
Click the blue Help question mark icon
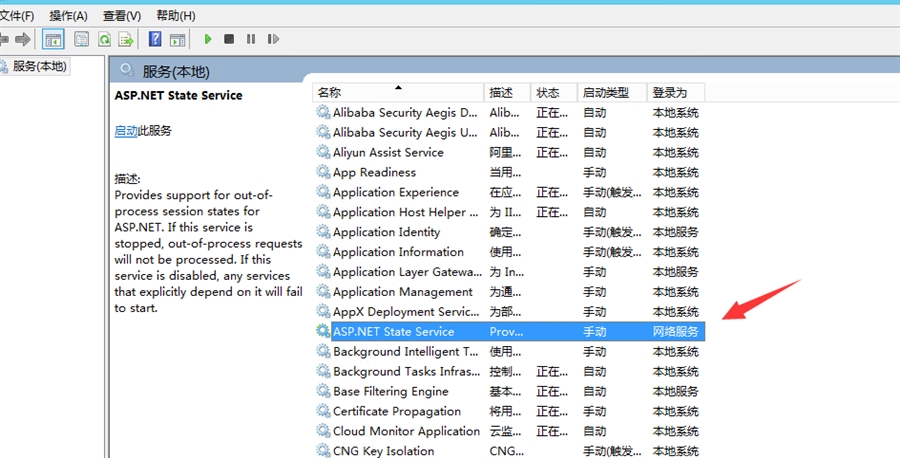click(x=155, y=39)
